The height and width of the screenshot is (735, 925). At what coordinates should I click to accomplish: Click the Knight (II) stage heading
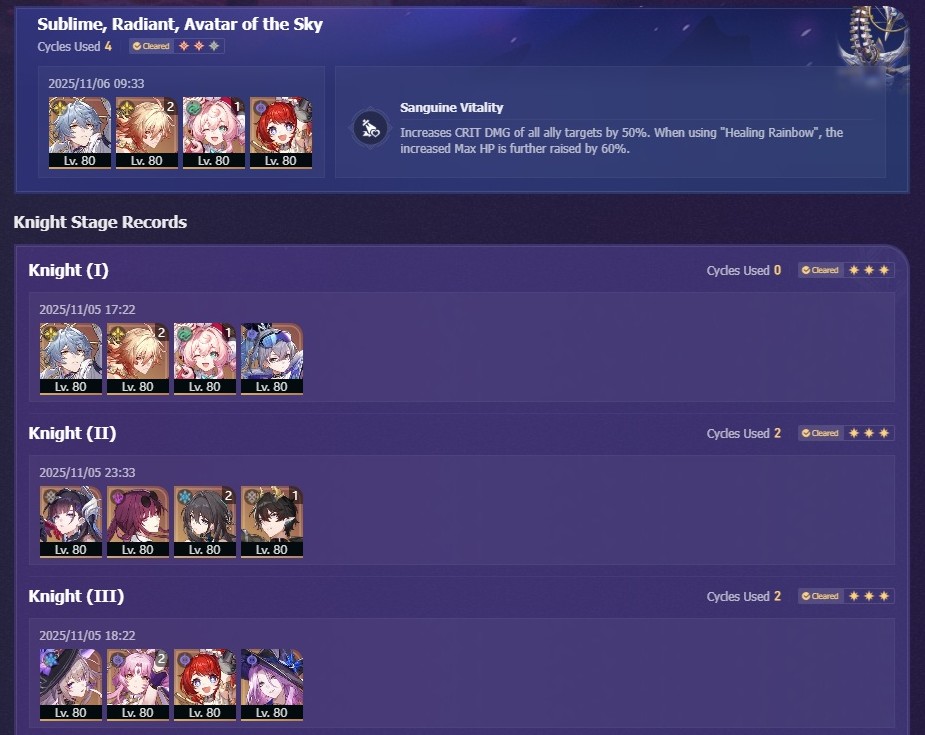[72, 433]
